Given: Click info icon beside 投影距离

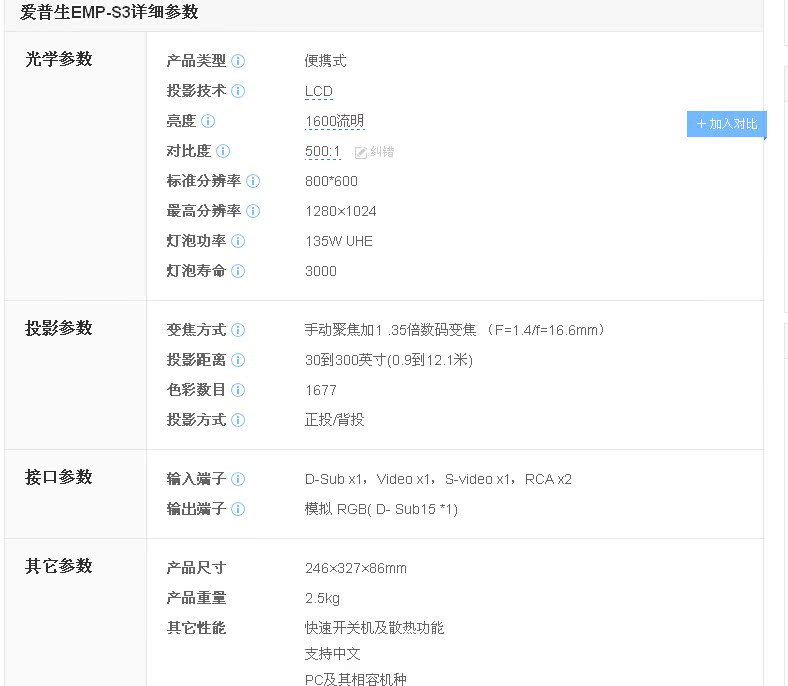Looking at the screenshot, I should coord(238,360).
